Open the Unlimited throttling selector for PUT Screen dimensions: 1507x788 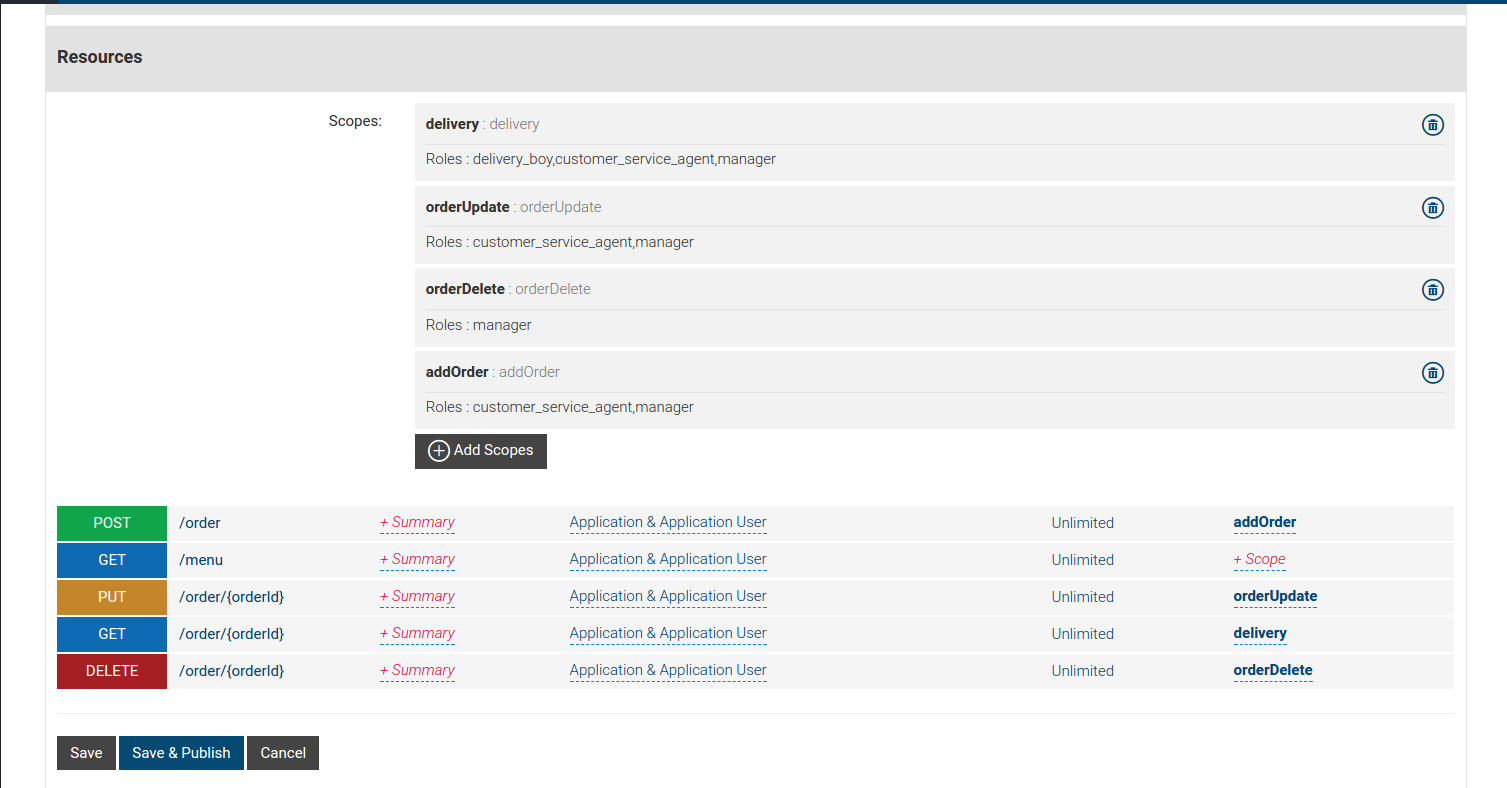1082,596
